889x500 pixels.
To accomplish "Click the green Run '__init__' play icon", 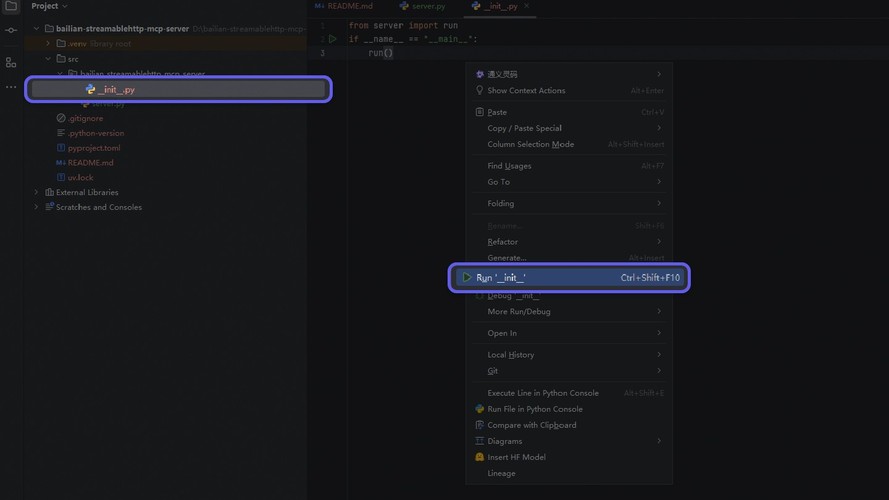I will point(466,278).
